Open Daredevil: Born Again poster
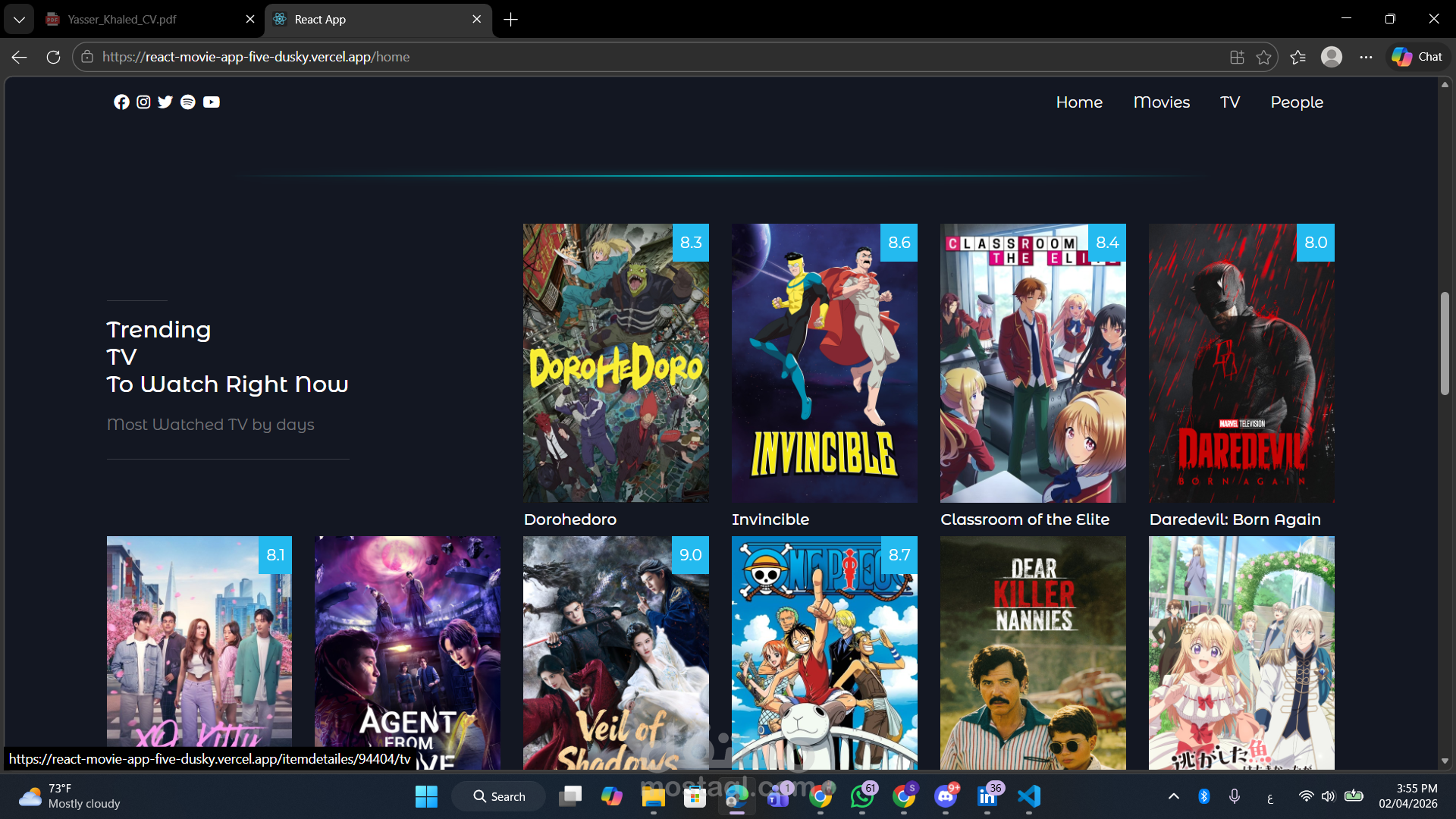This screenshot has width=1456, height=819. [x=1241, y=362]
